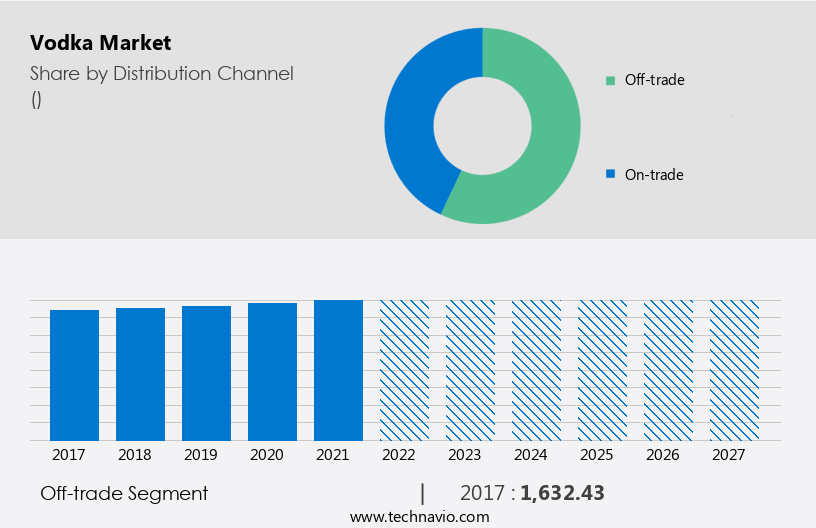Click the 2017 solid blue bar
Screen dimensions: 816x528
pyautogui.click(x=74, y=375)
